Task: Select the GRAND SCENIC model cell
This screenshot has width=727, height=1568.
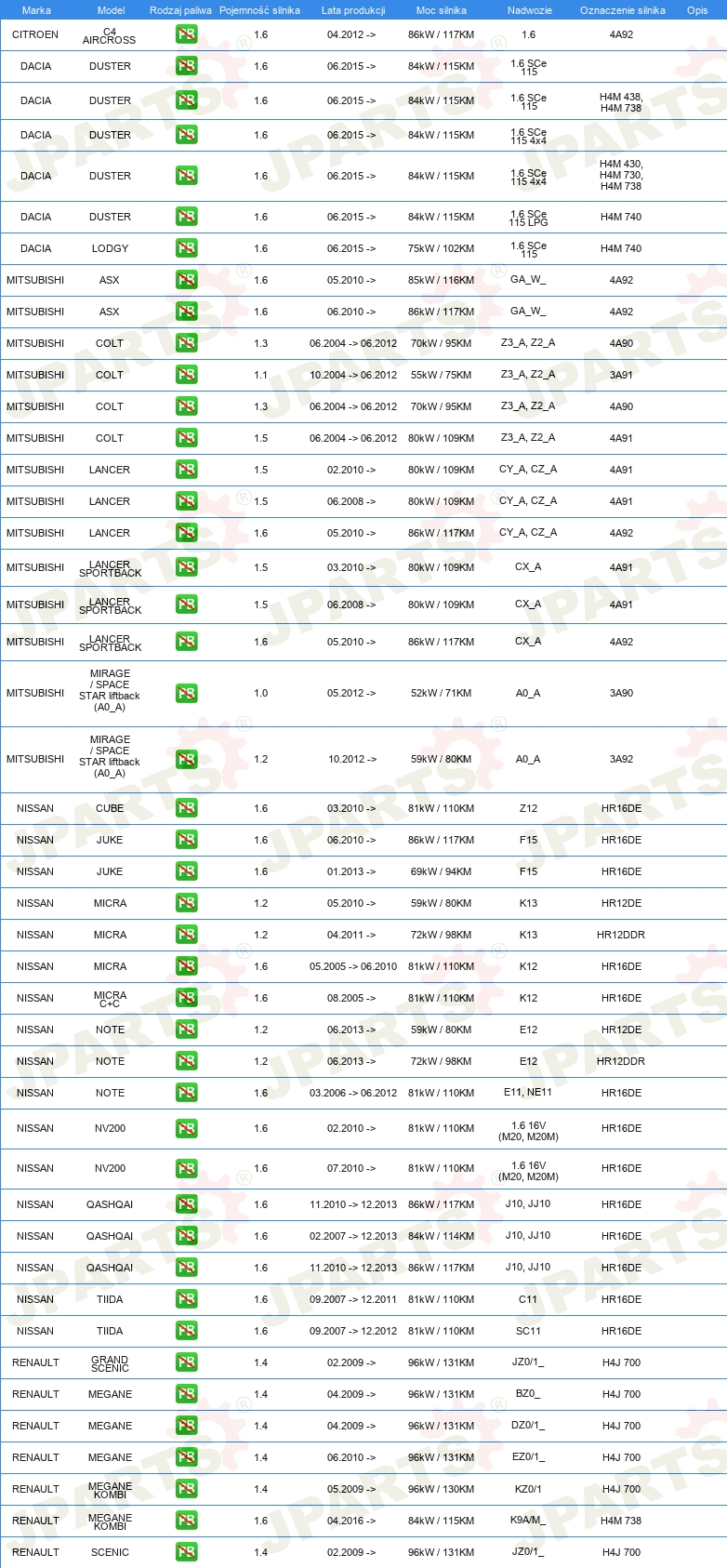Action: pyautogui.click(x=110, y=1363)
